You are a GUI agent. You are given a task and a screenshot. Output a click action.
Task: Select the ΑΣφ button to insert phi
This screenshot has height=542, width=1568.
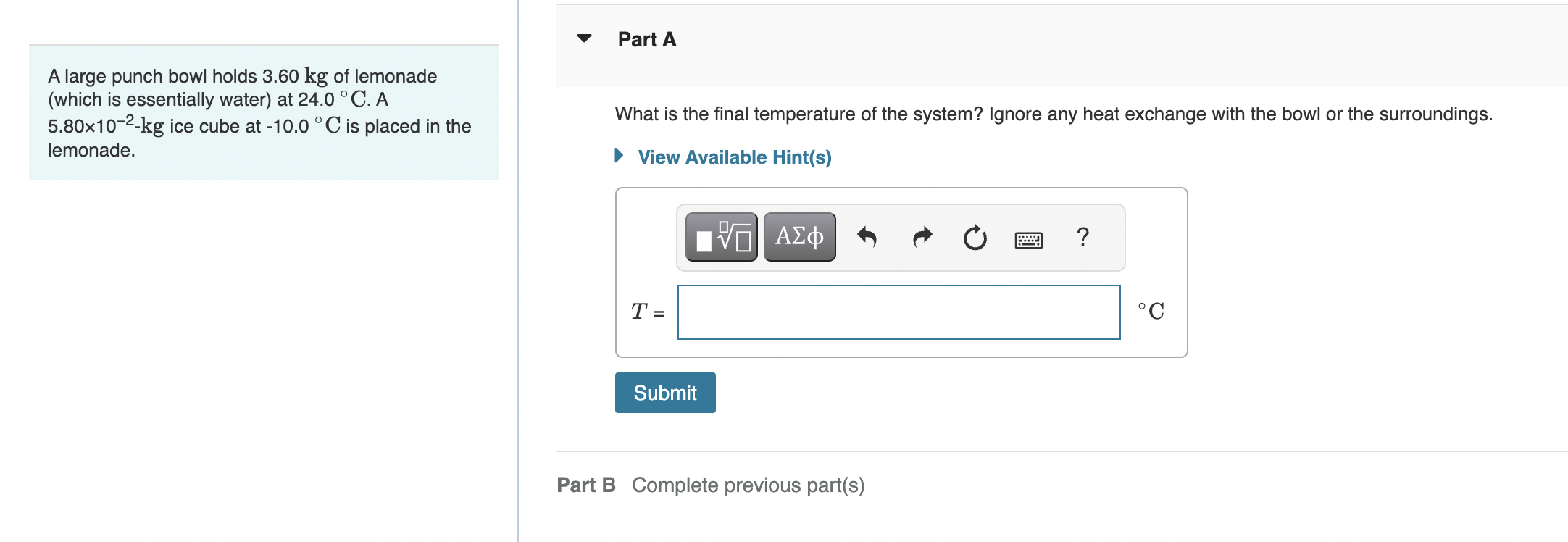click(x=798, y=236)
